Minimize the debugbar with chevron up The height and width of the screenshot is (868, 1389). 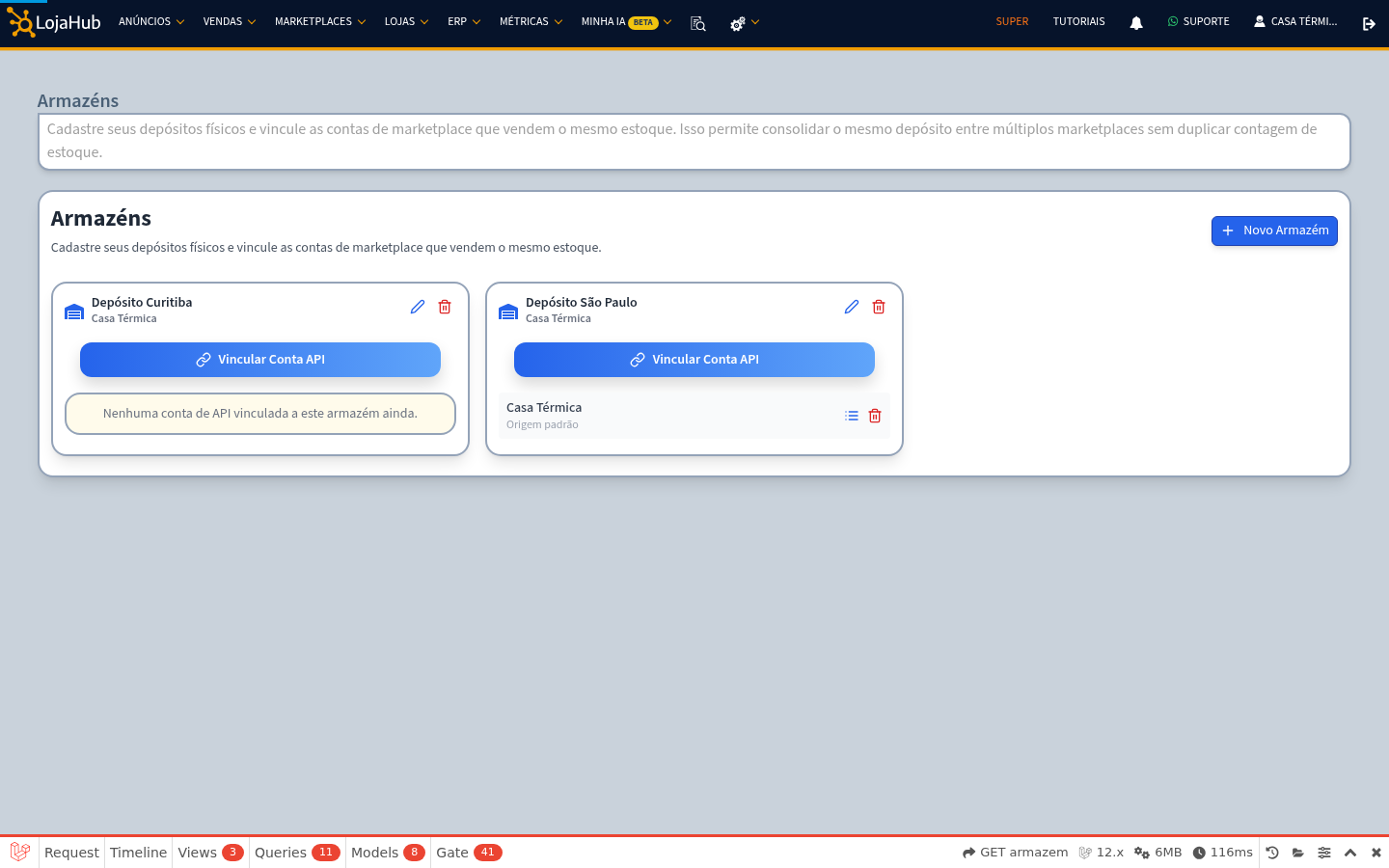click(x=1350, y=853)
